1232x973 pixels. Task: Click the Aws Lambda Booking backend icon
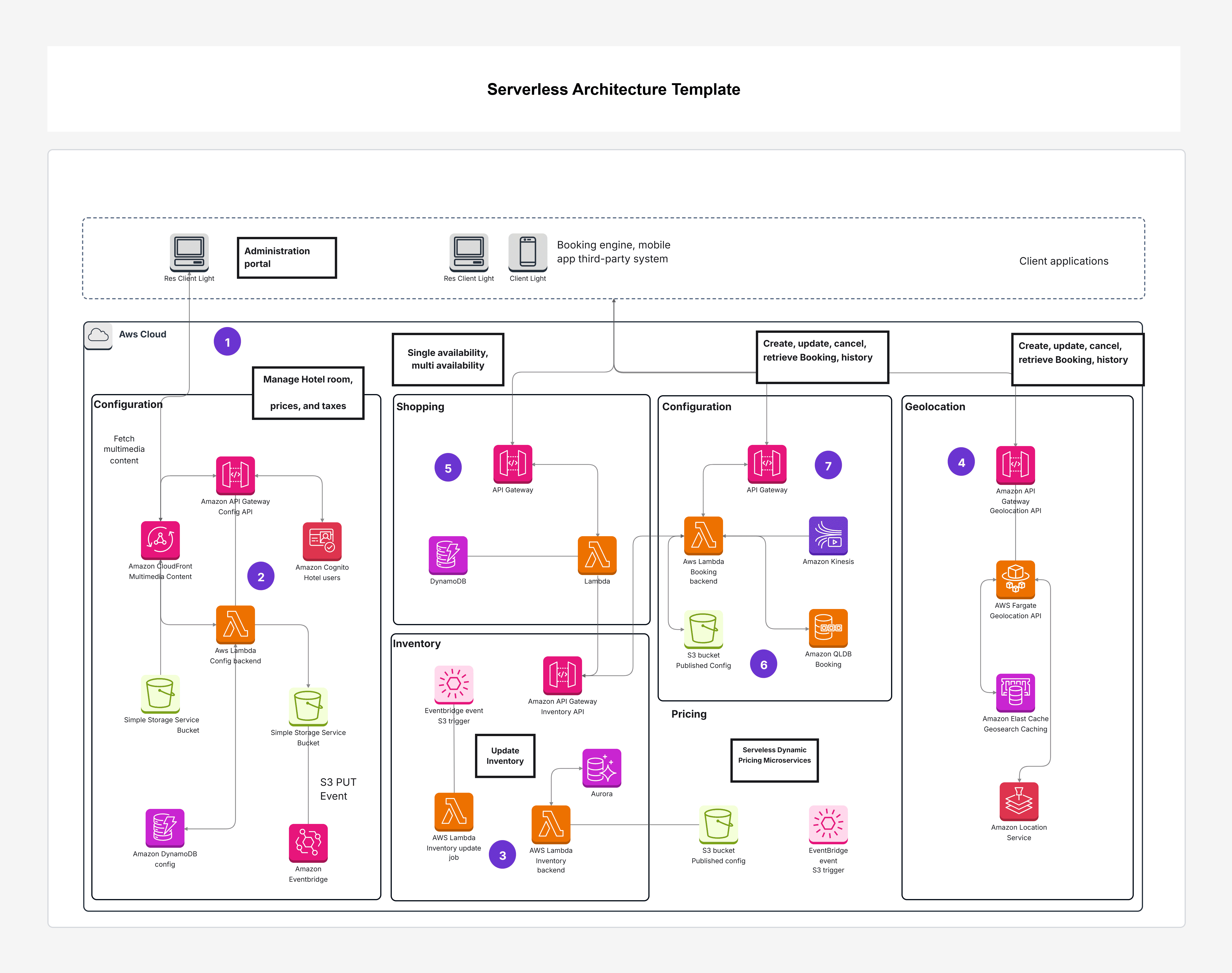[703, 535]
